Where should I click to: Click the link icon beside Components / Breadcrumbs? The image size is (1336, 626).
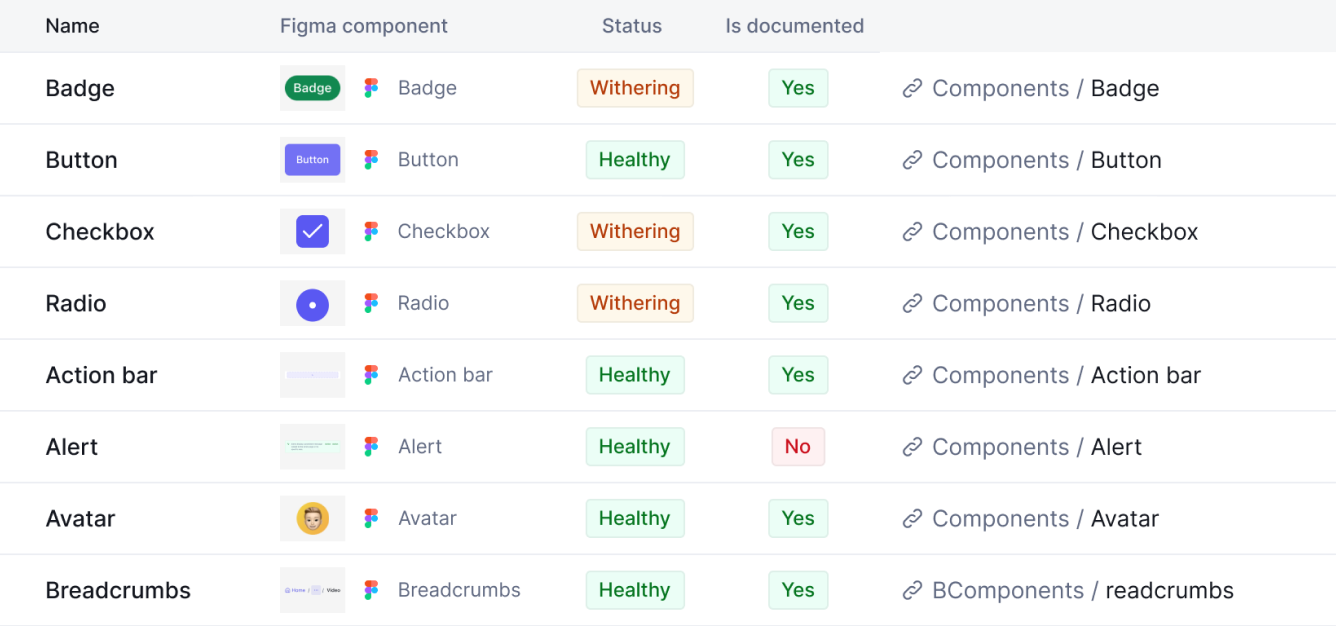coord(912,590)
